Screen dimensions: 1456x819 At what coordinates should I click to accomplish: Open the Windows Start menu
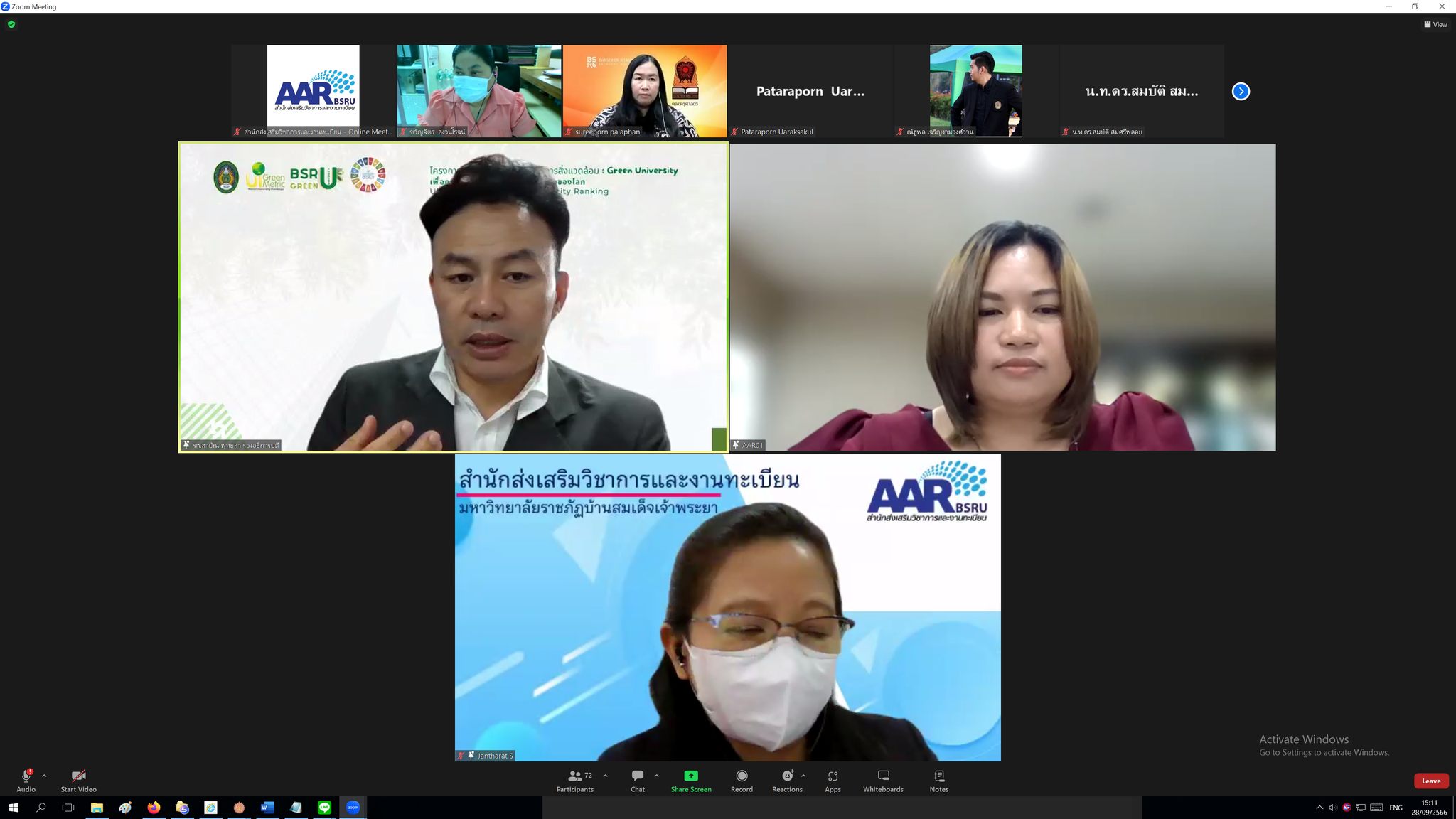click(14, 808)
